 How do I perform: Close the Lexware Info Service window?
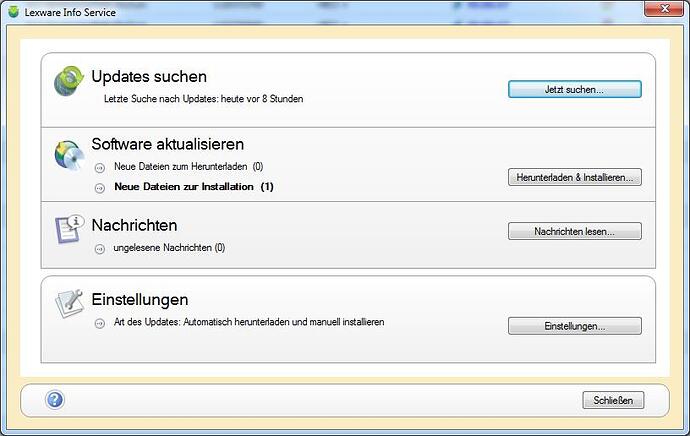(x=664, y=9)
